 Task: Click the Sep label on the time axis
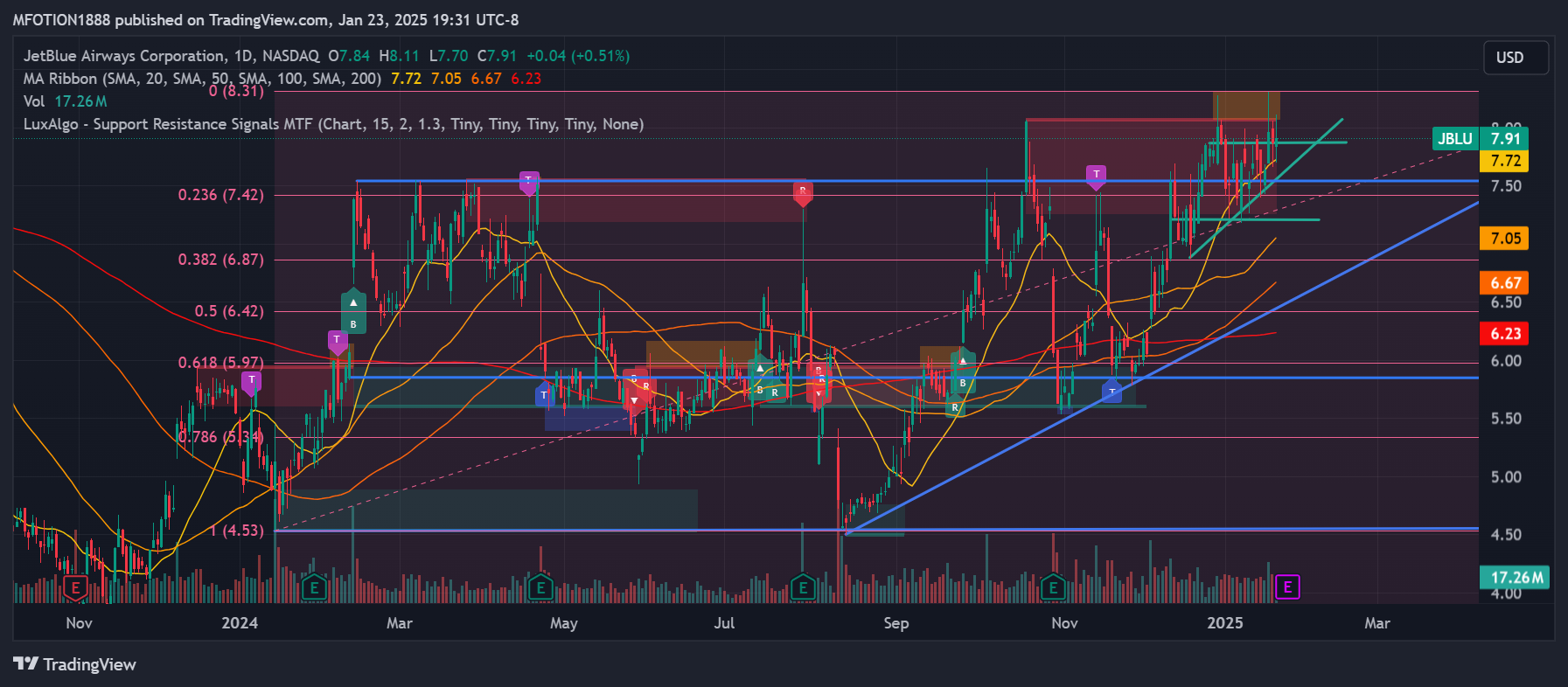[896, 623]
